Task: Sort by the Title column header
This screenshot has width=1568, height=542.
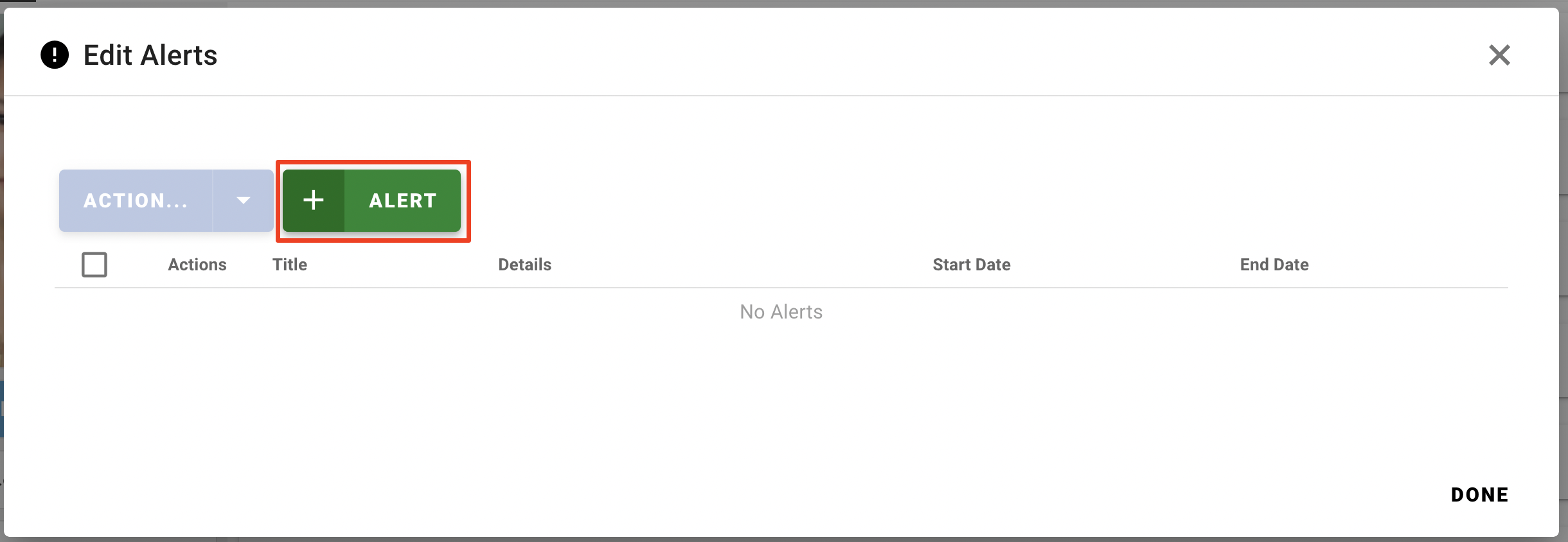Action: [290, 265]
